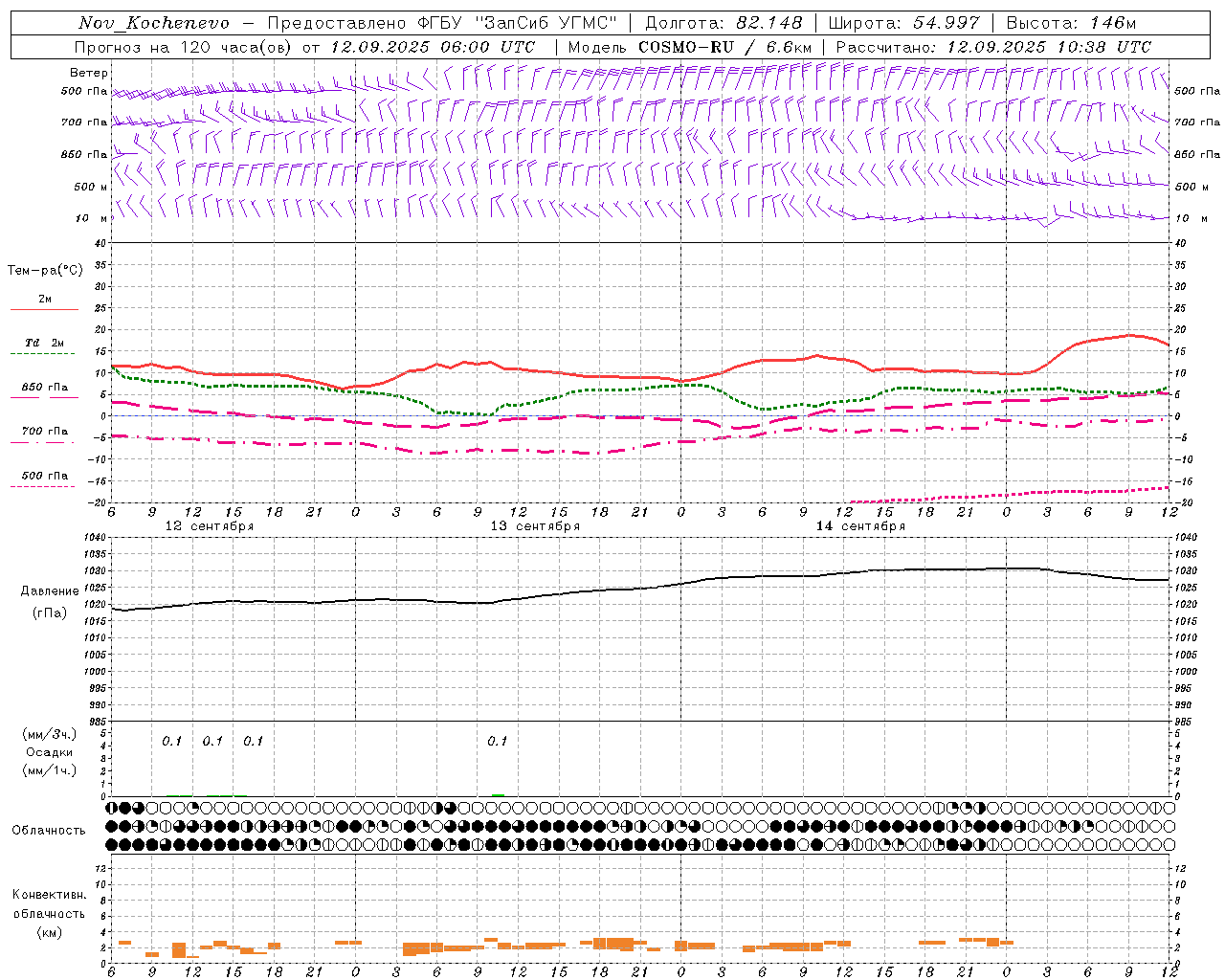Select the text Предоставлено ФГБУ "ЗапСиб УГМС"

(x=442, y=23)
